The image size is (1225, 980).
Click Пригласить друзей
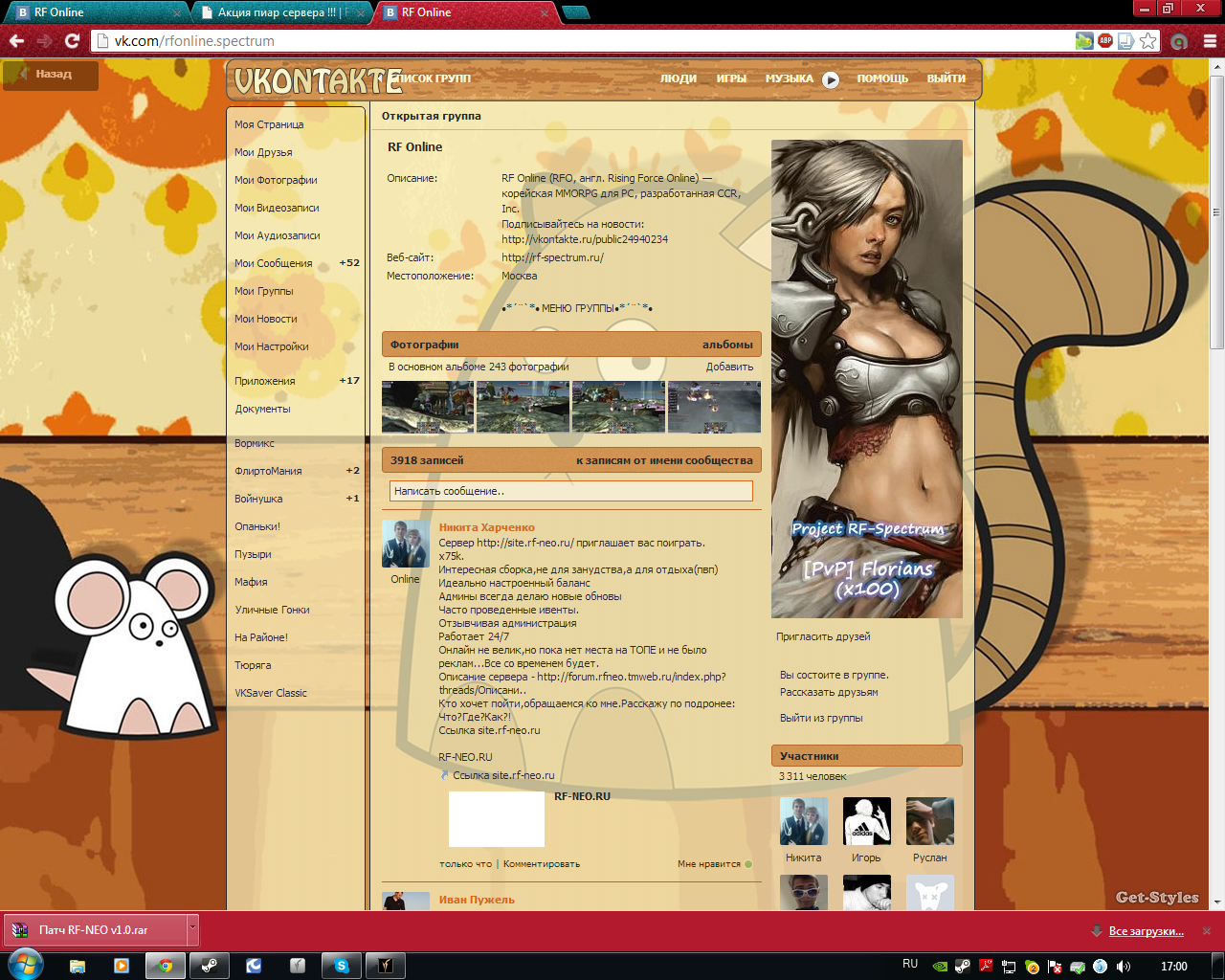point(823,636)
